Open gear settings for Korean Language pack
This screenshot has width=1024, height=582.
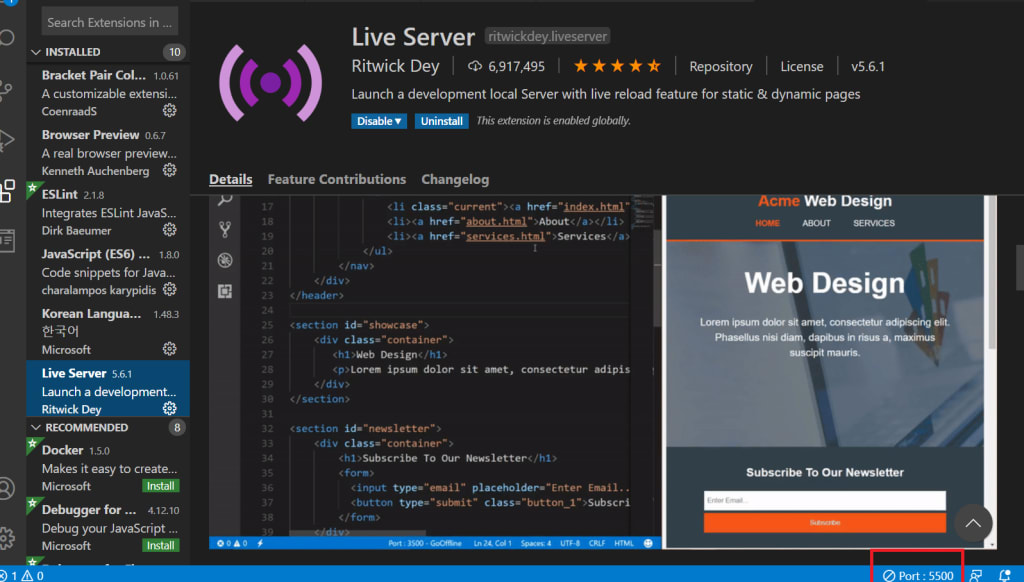point(169,349)
